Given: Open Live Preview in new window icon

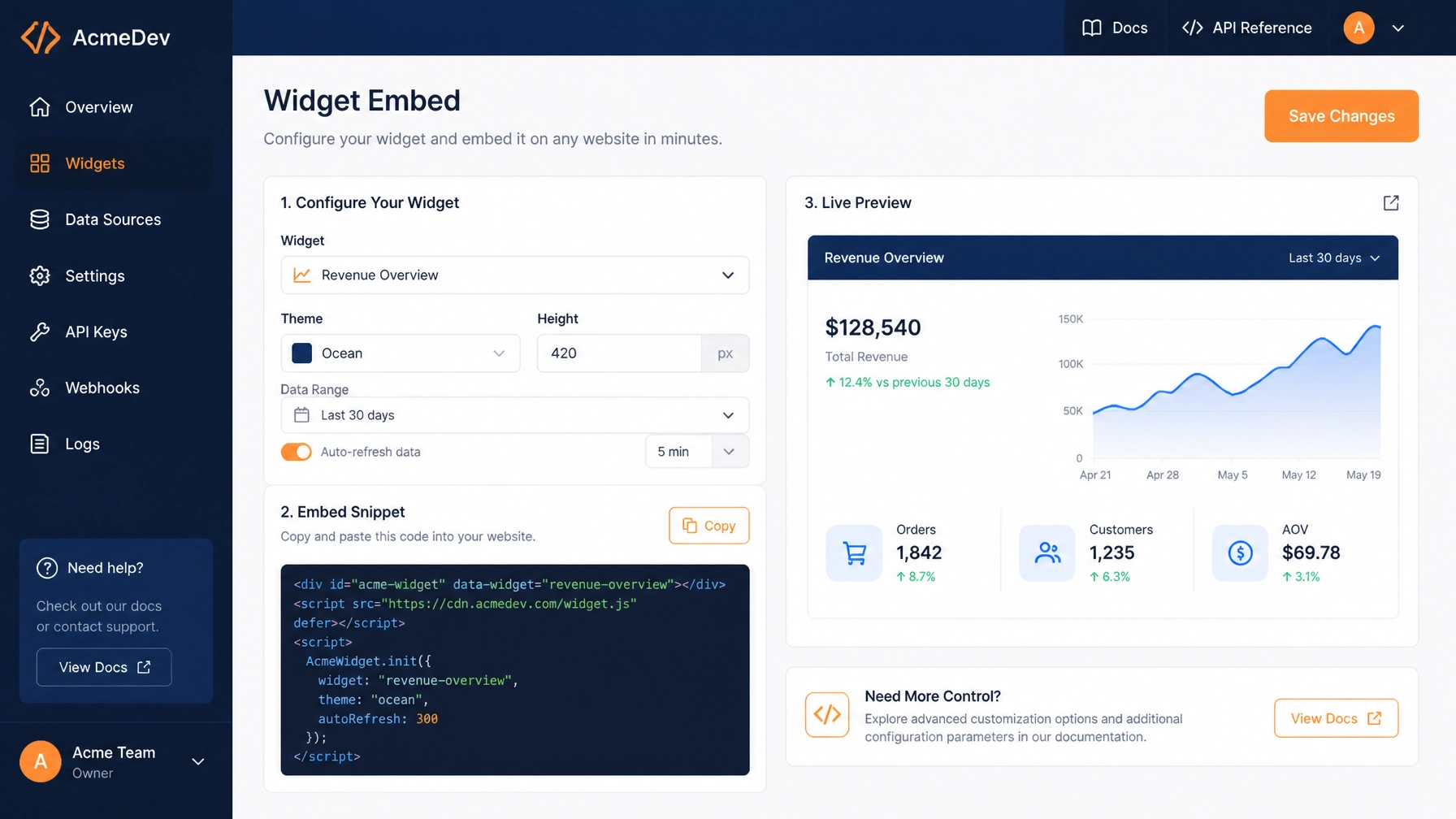Looking at the screenshot, I should point(1391,202).
